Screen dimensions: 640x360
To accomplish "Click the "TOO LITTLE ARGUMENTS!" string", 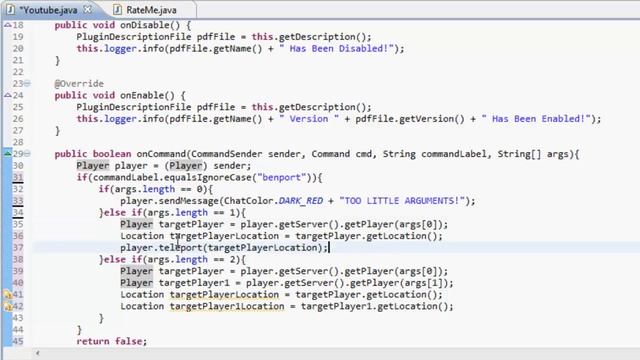I will [x=402, y=201].
